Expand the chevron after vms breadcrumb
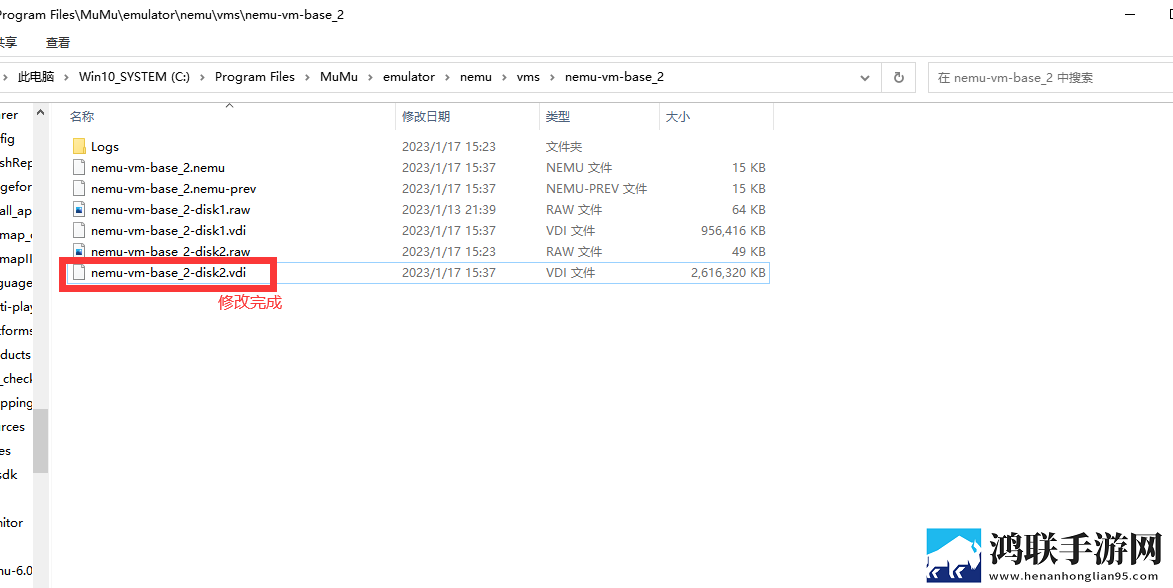1173x588 pixels. (x=552, y=77)
